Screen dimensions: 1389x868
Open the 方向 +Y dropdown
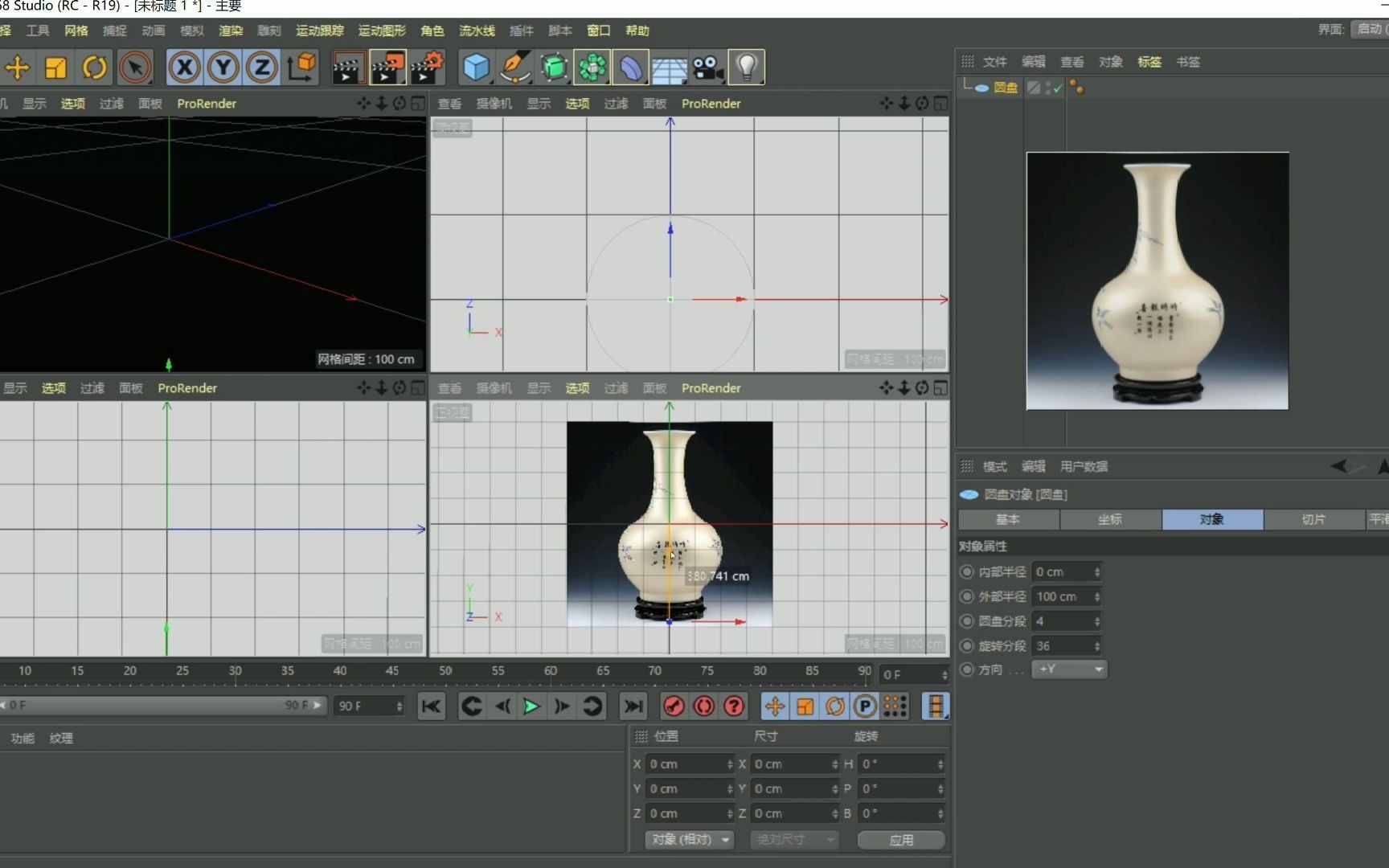pyautogui.click(x=1069, y=669)
